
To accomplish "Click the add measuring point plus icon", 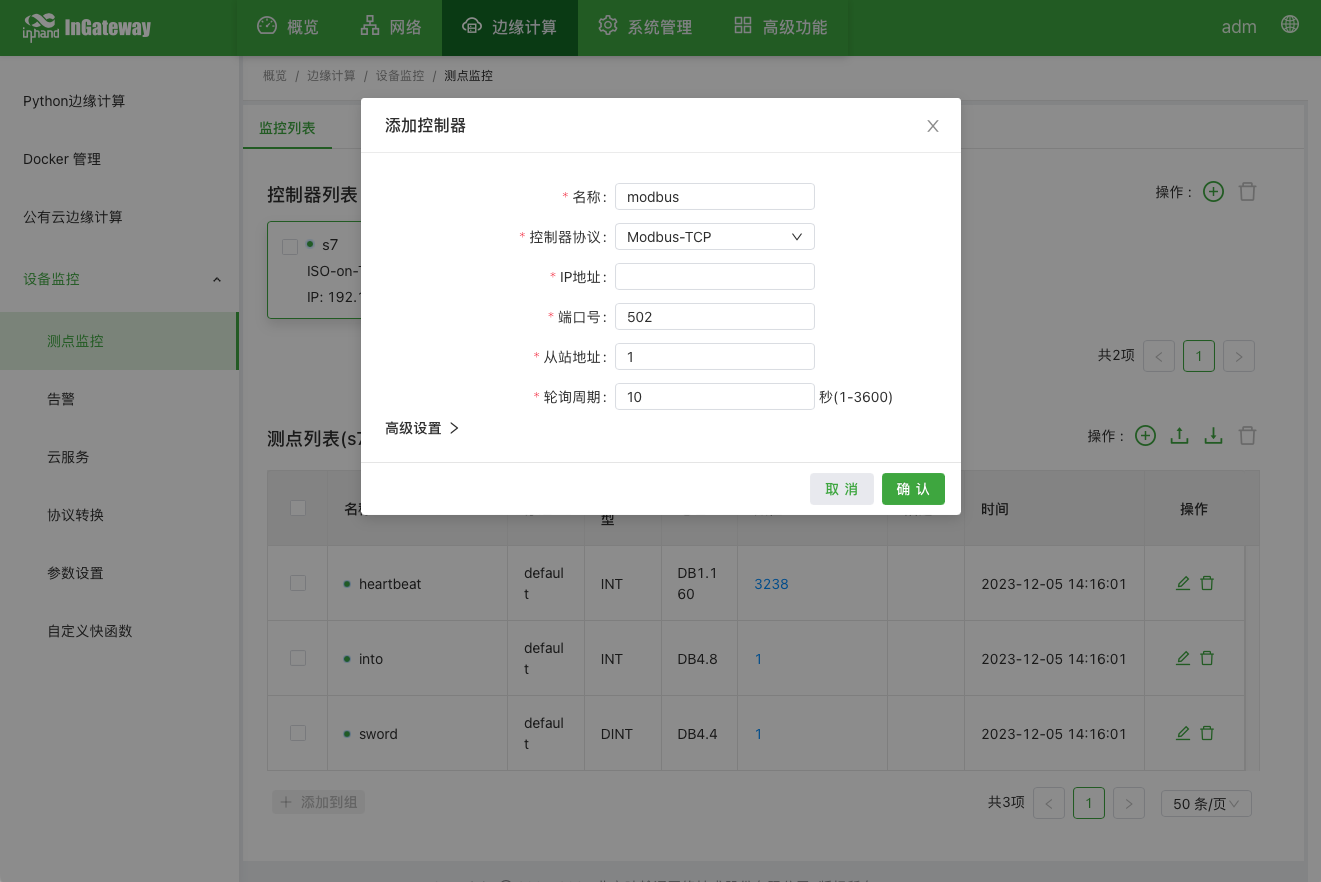I will pyautogui.click(x=1146, y=436).
